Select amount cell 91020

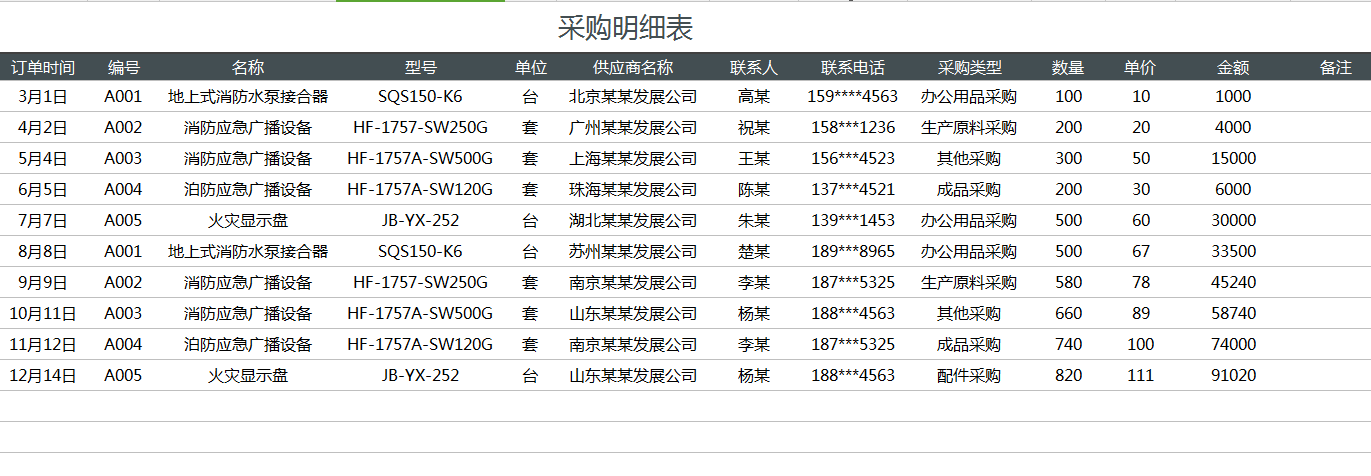point(1233,376)
